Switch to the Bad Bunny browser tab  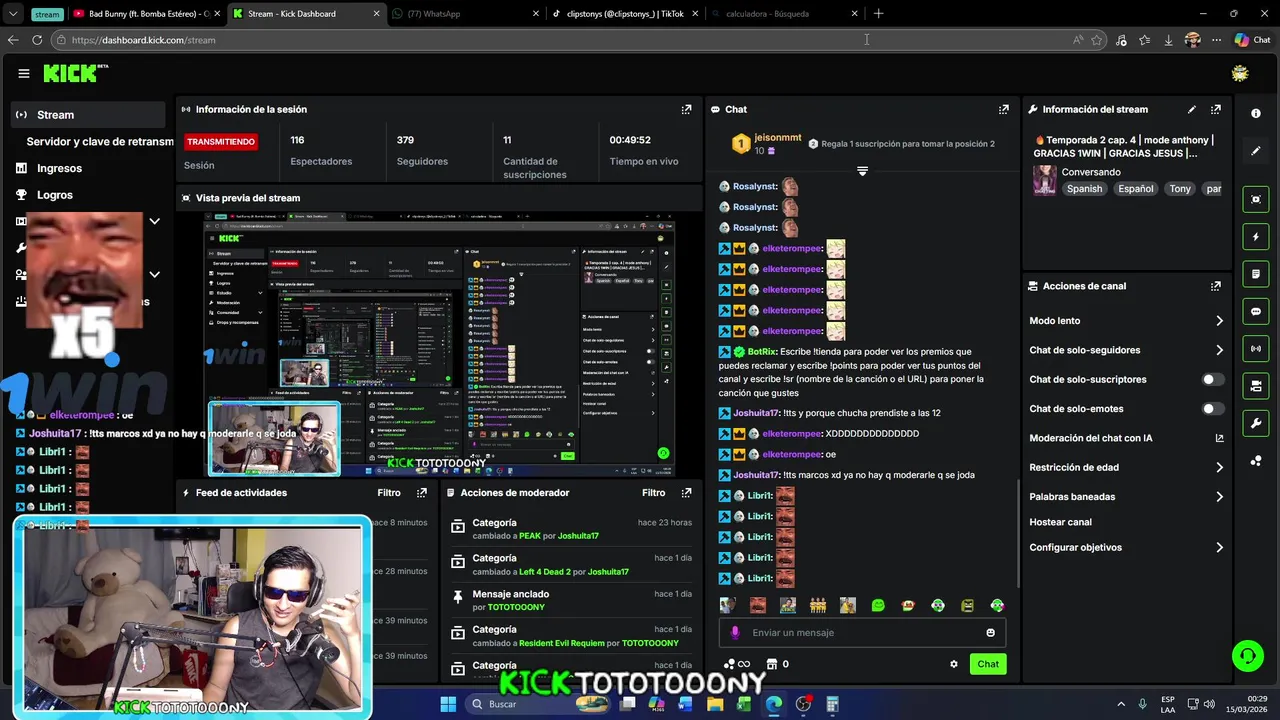click(147, 14)
